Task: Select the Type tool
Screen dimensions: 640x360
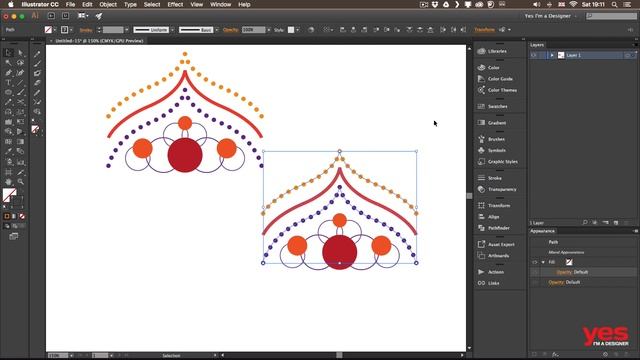Action: [x=8, y=82]
